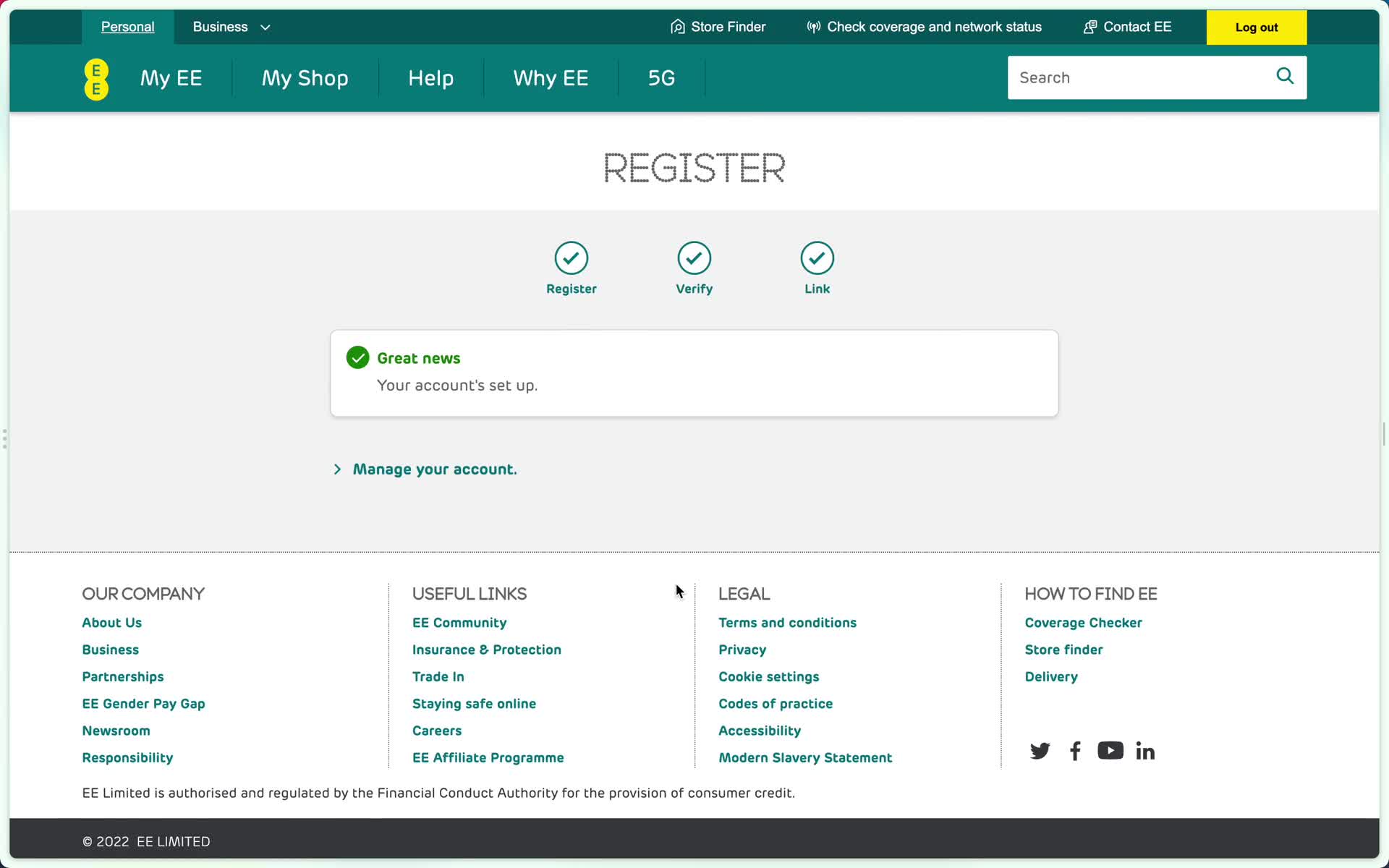Click the EE logo icon
The width and height of the screenshot is (1389, 868).
96,79
